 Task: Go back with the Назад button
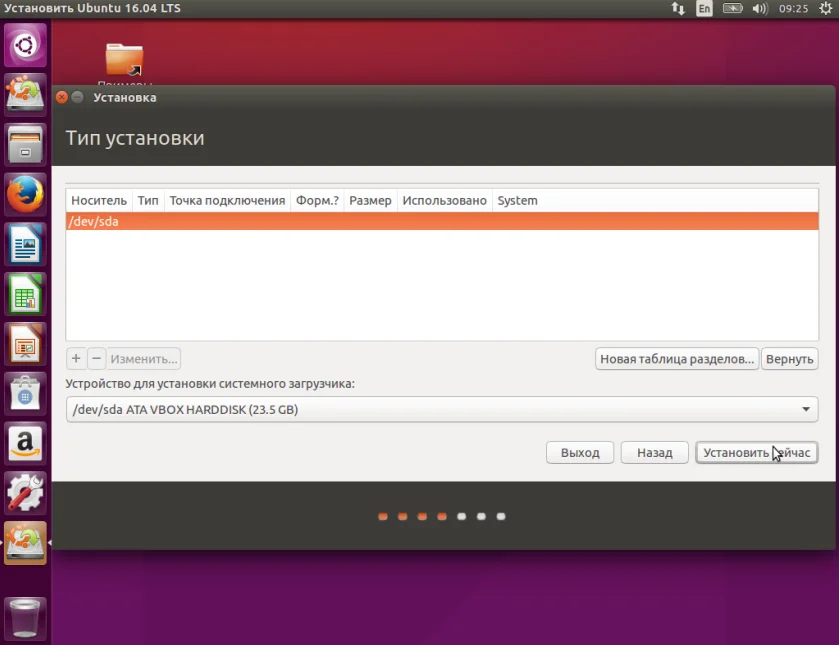pos(654,453)
